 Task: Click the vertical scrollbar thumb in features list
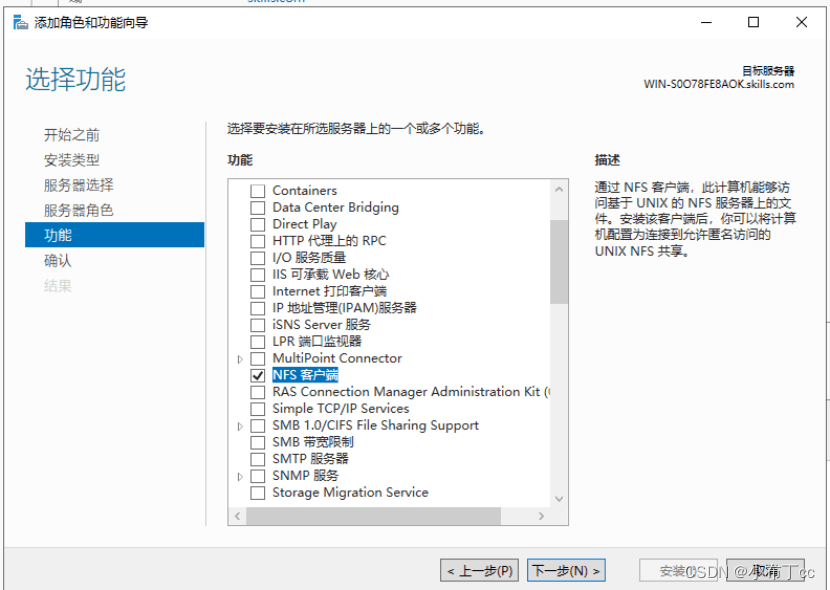pyautogui.click(x=559, y=262)
